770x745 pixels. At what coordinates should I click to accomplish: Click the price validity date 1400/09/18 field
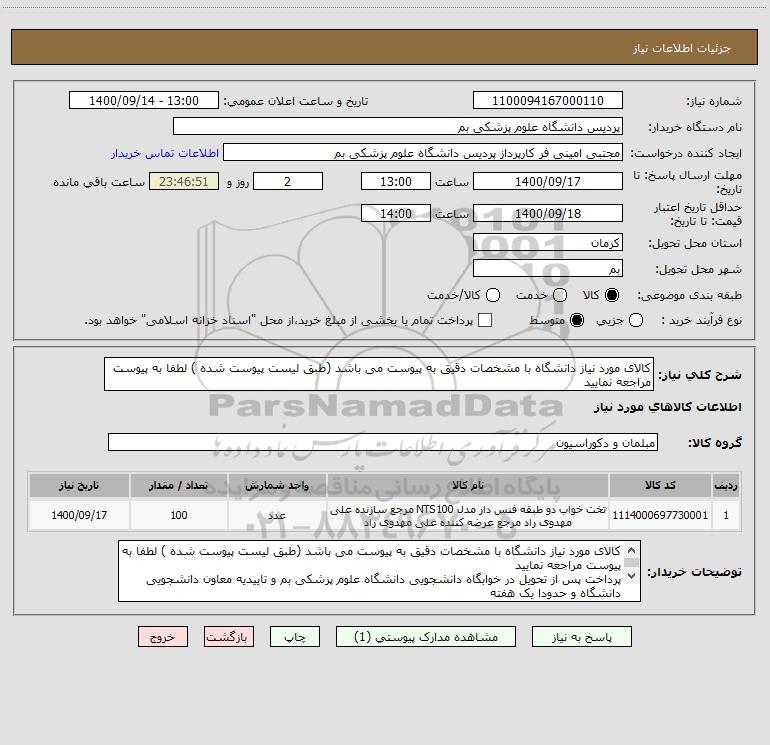tap(548, 214)
